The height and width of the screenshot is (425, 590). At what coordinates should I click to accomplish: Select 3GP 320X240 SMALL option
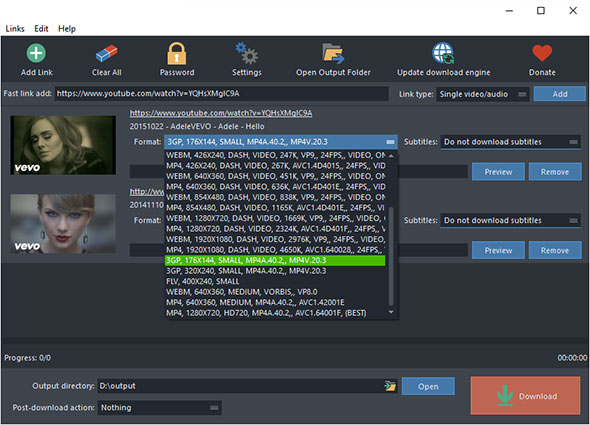pyautogui.click(x=275, y=271)
